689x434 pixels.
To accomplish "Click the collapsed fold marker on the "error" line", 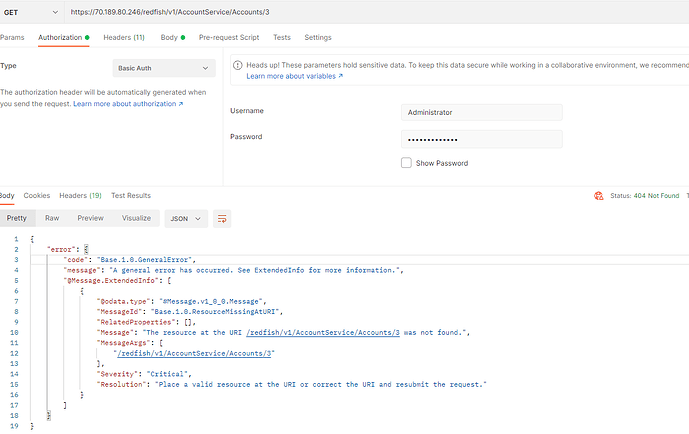I will [x=86, y=248].
